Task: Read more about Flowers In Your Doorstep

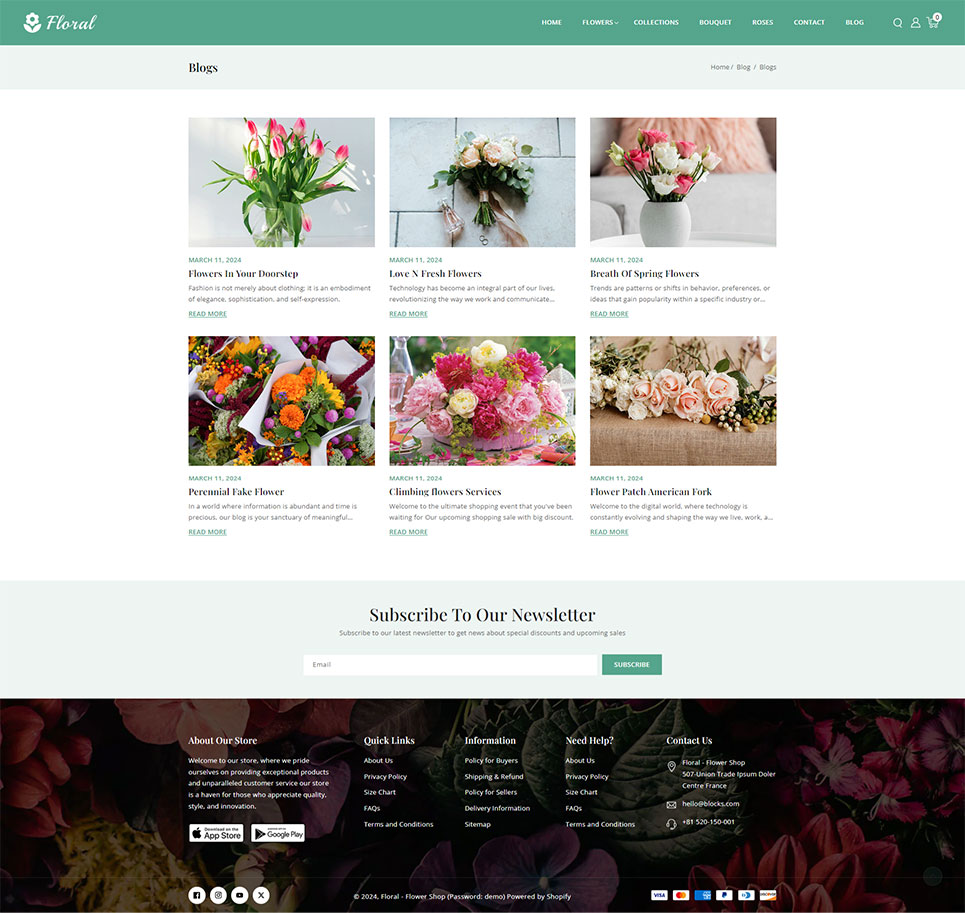Action: pos(207,314)
